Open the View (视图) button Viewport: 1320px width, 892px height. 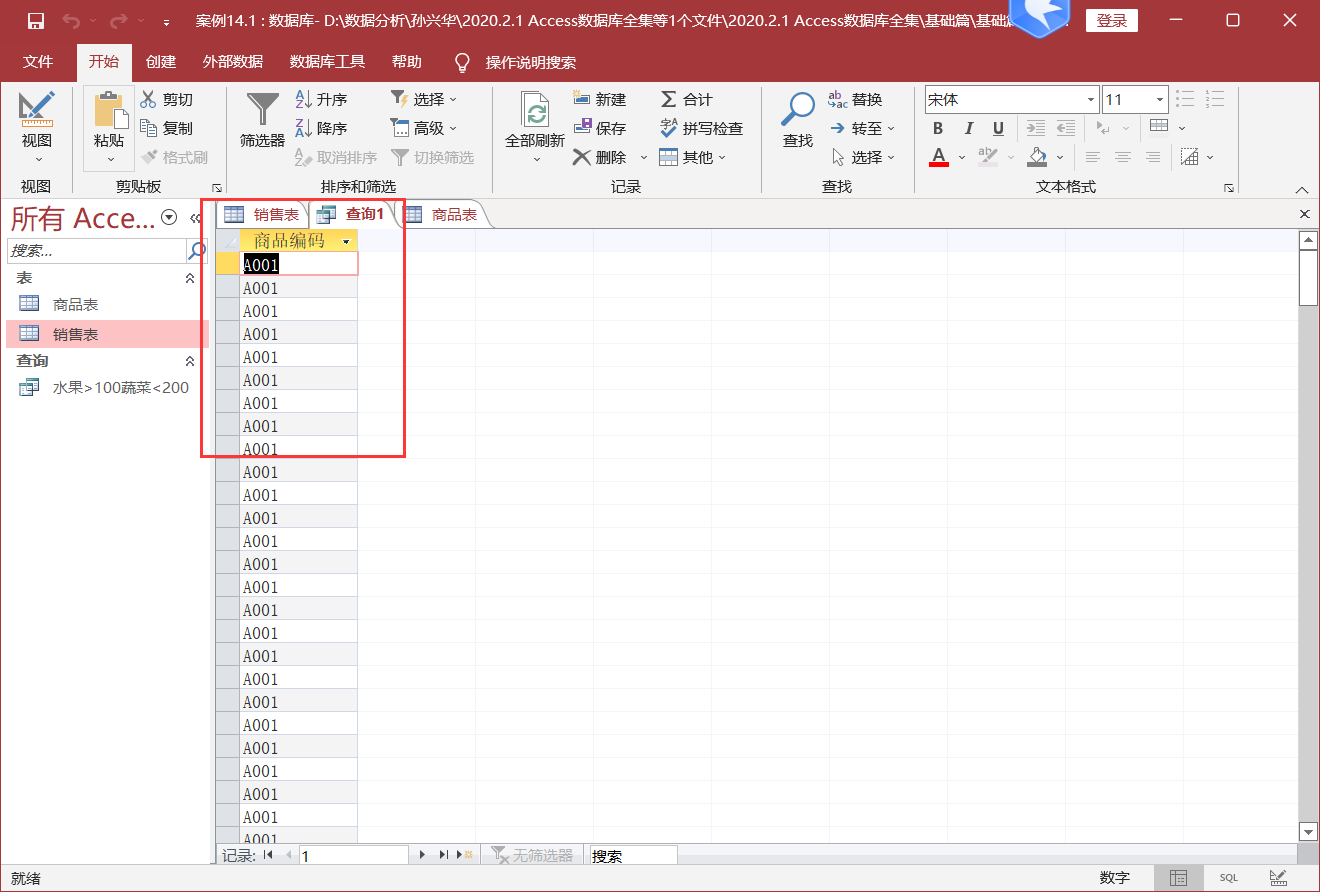coord(37,127)
